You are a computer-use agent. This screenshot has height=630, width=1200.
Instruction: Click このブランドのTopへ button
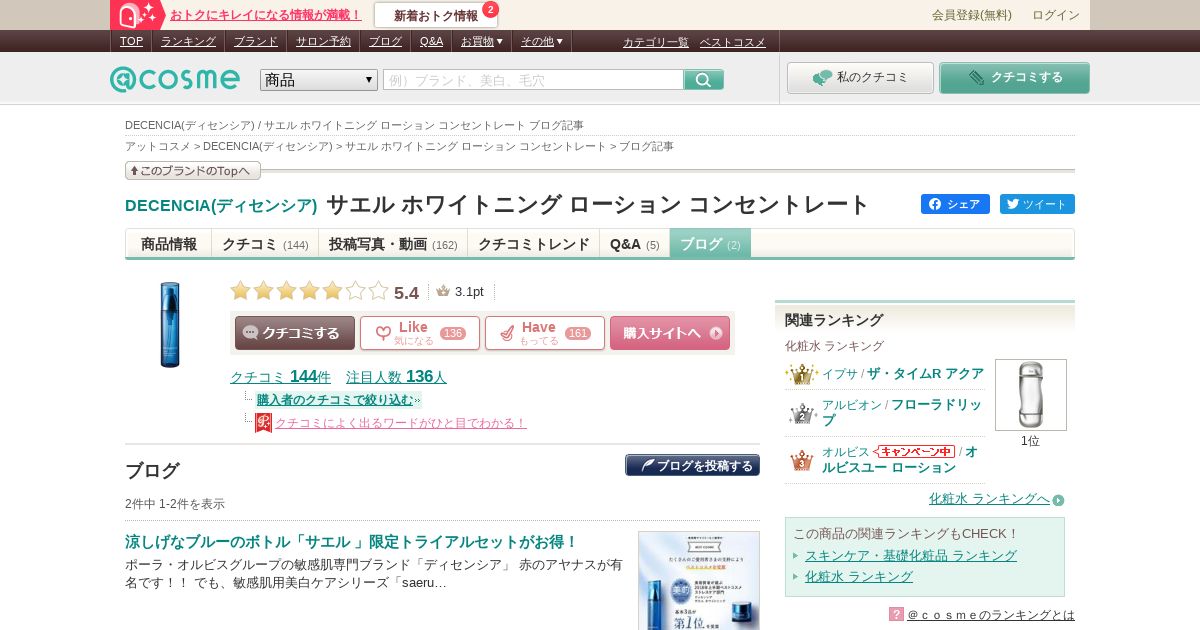[193, 171]
